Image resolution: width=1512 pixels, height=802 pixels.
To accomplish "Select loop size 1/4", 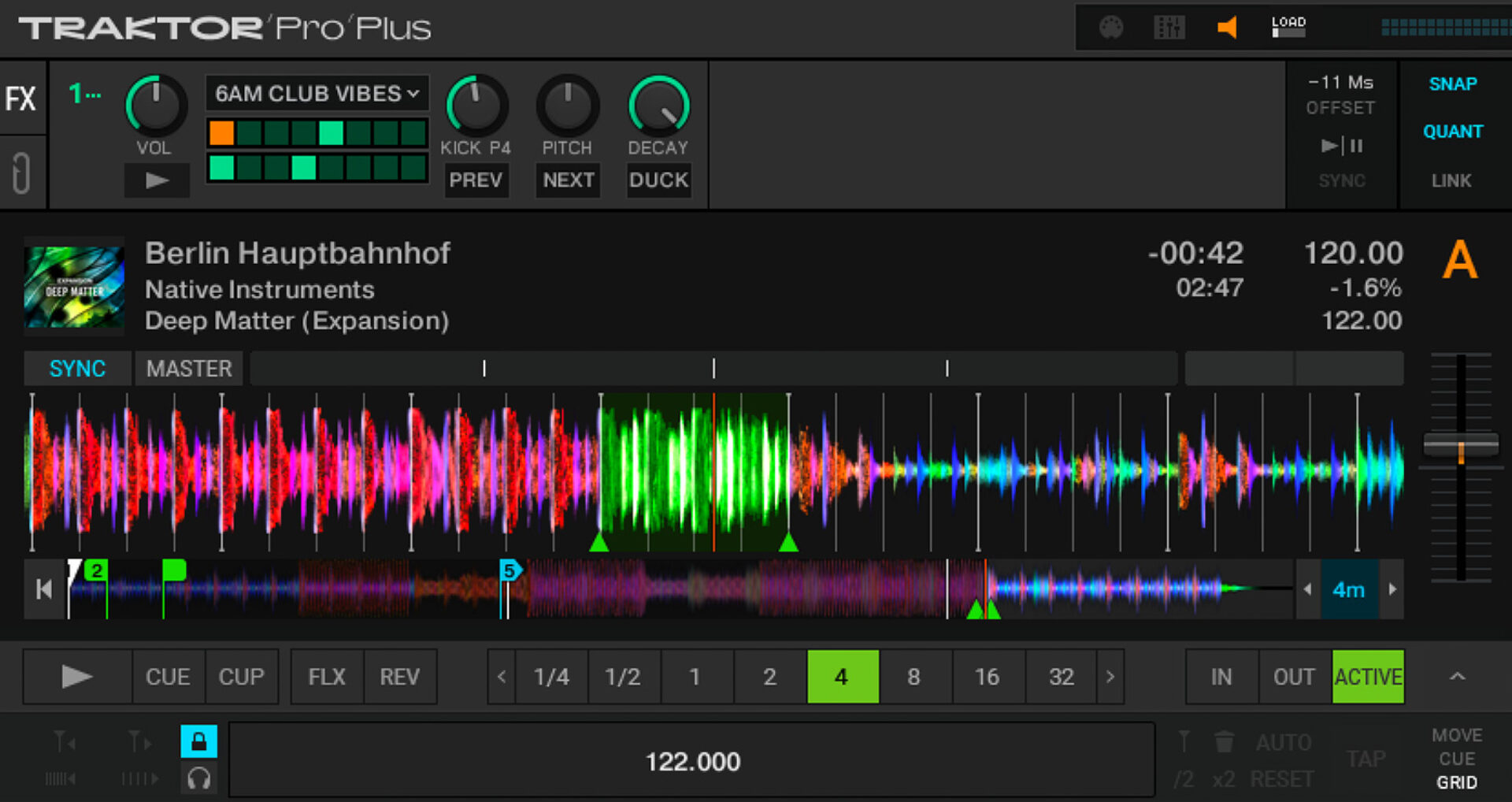I will click(x=551, y=677).
